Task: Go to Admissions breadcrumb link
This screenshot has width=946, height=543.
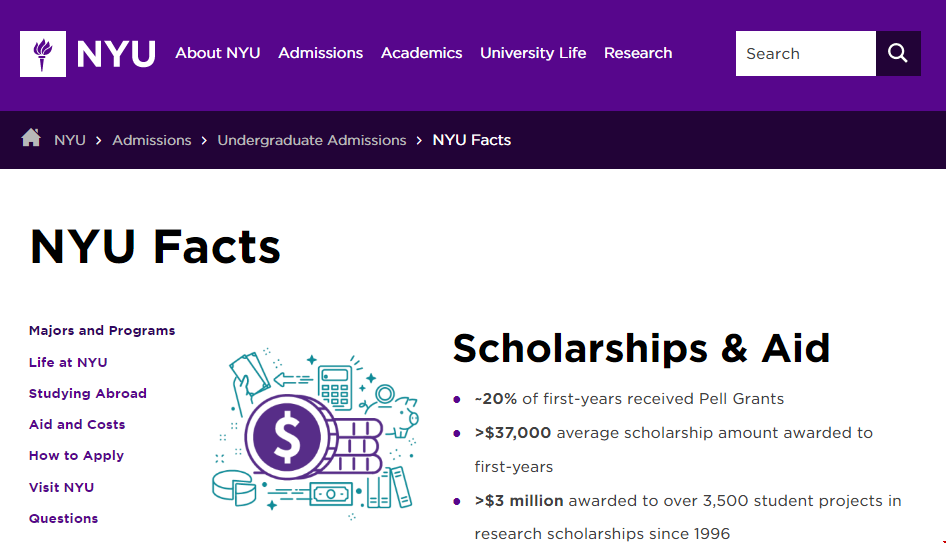Action: coord(151,140)
